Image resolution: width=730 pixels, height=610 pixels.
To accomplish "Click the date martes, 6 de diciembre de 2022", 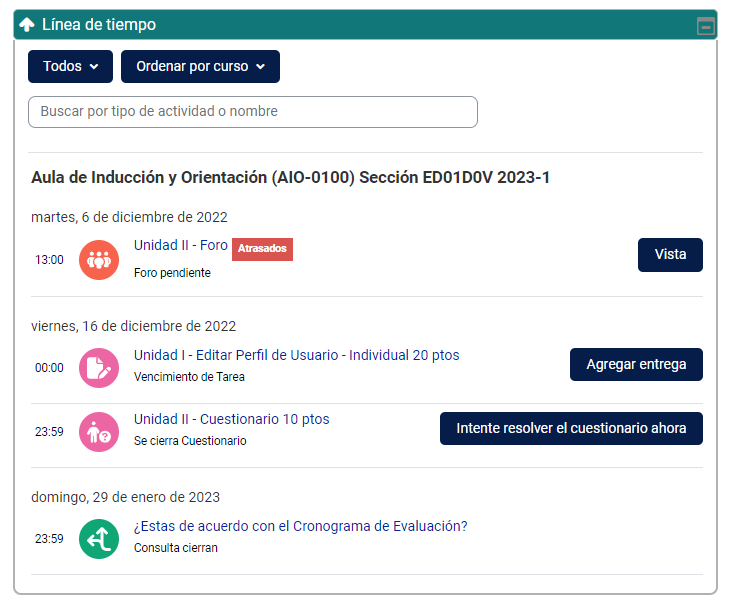I will (x=129, y=217).
